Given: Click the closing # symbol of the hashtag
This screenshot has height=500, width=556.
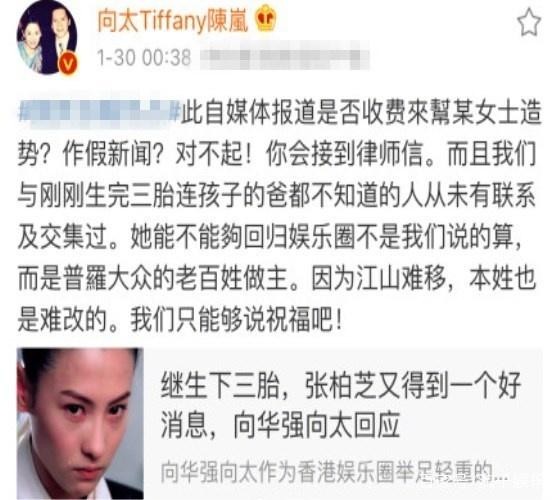Looking at the screenshot, I should (176, 111).
